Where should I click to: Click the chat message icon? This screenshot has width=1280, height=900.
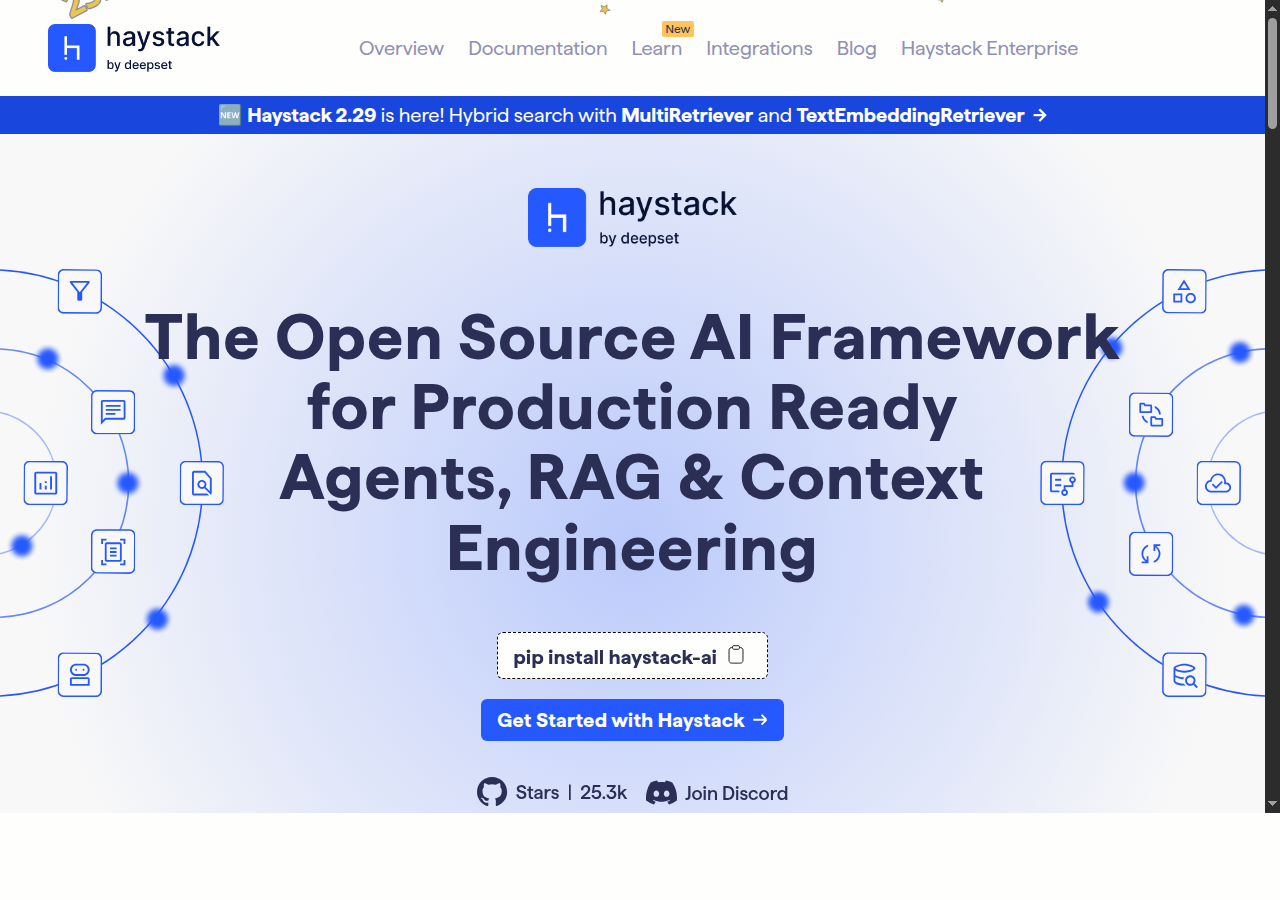[x=113, y=412]
